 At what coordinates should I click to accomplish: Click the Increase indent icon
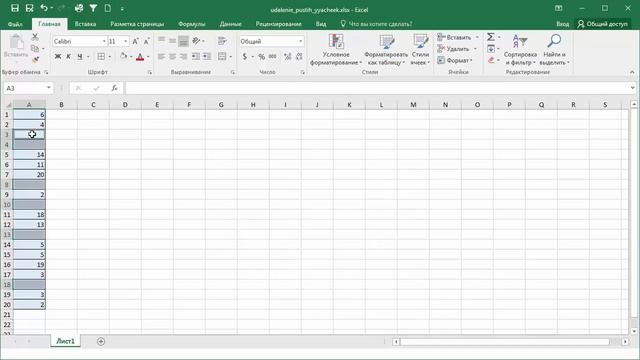pos(207,56)
